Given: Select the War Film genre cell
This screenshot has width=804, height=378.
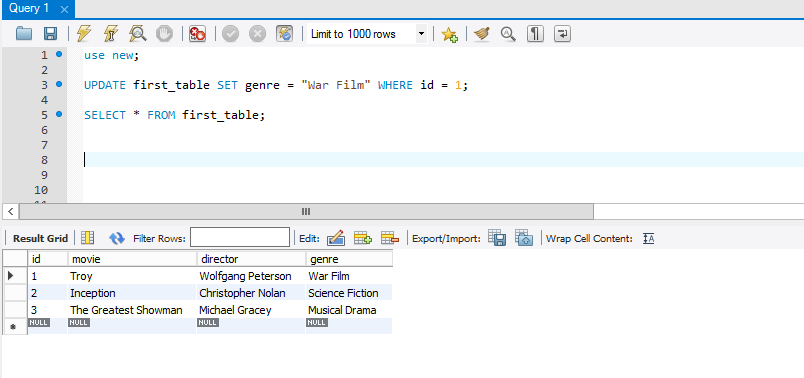Looking at the screenshot, I should [x=349, y=276].
